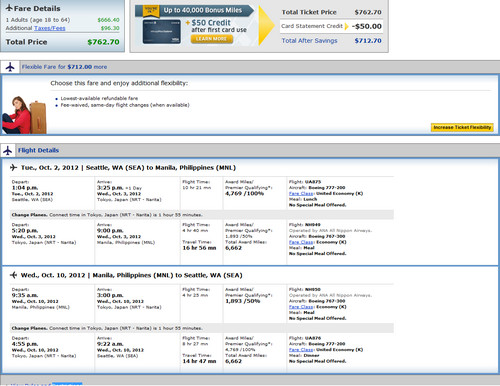The width and height of the screenshot is (500, 386).
Task: Click the airplane icon in Flight Details header
Action: (x=8, y=150)
